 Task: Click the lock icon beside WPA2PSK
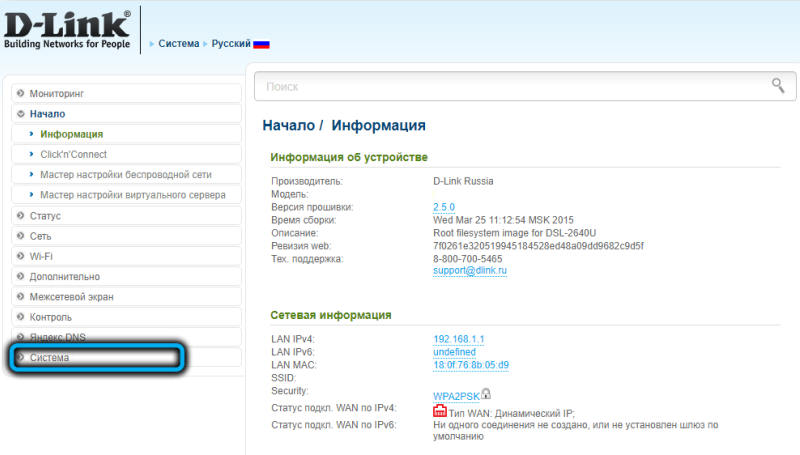pos(485,394)
